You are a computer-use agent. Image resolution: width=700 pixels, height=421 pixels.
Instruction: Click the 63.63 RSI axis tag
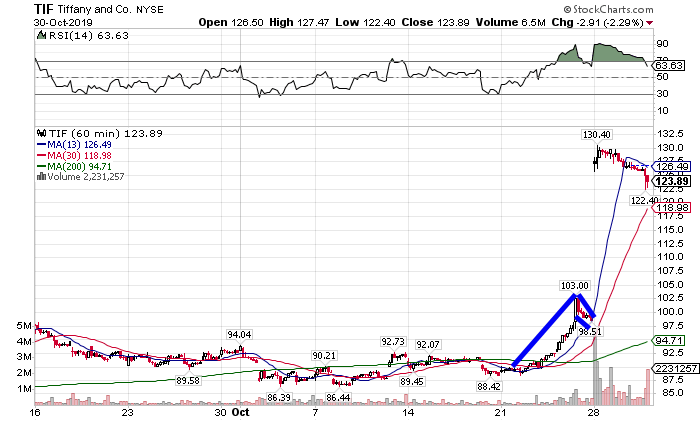click(668, 66)
